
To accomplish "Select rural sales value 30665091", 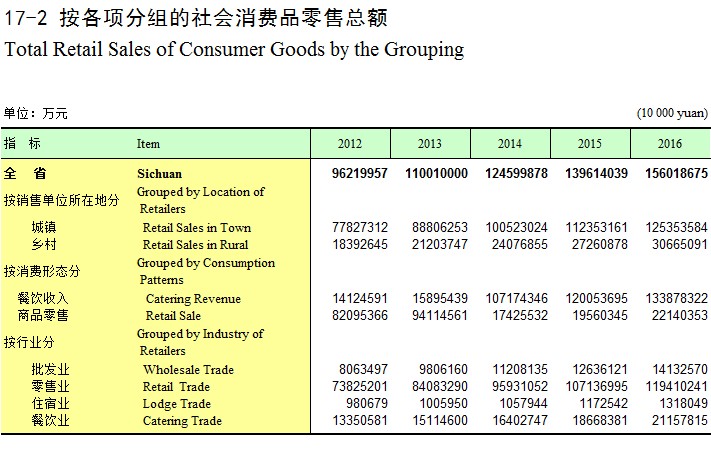I will point(680,244).
